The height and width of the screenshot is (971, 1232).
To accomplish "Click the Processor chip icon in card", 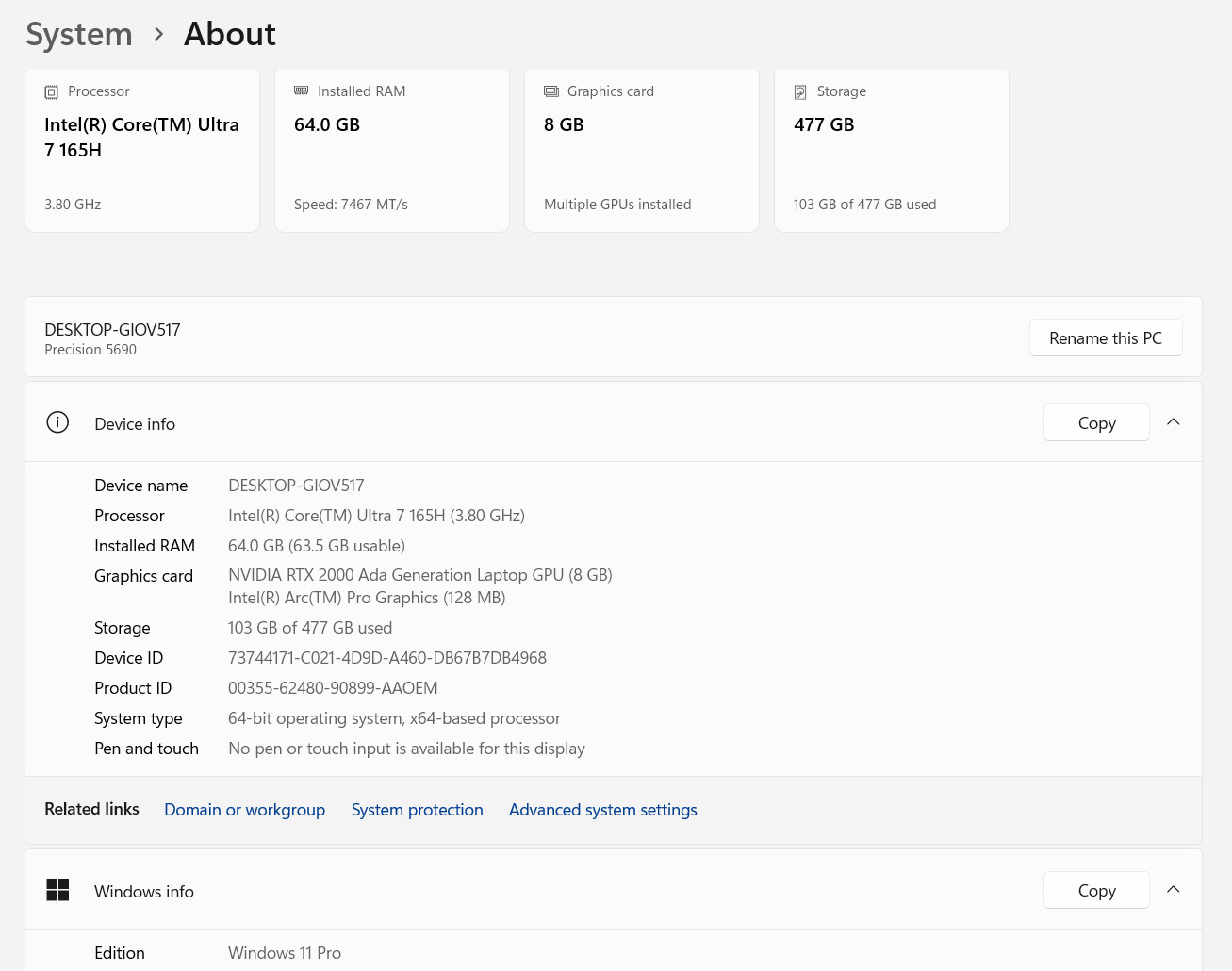I will pos(52,92).
